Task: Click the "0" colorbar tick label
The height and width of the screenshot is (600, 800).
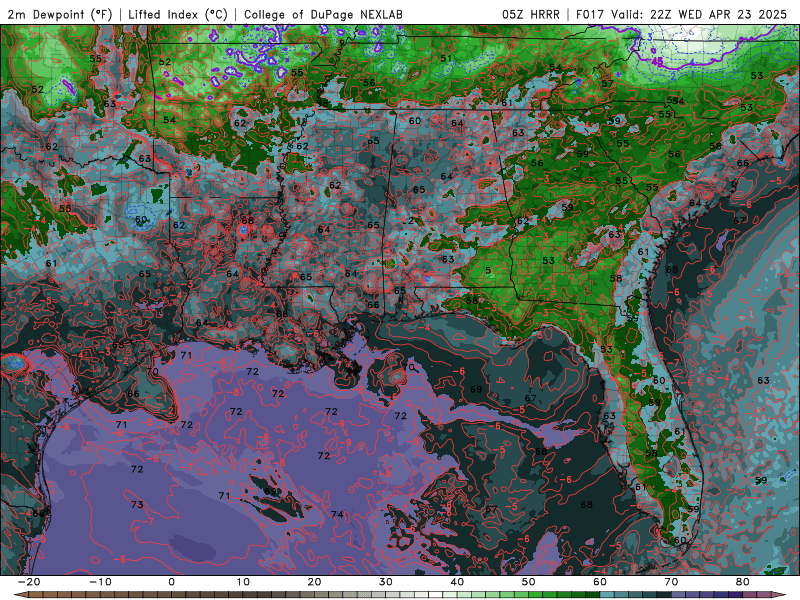Action: click(171, 582)
